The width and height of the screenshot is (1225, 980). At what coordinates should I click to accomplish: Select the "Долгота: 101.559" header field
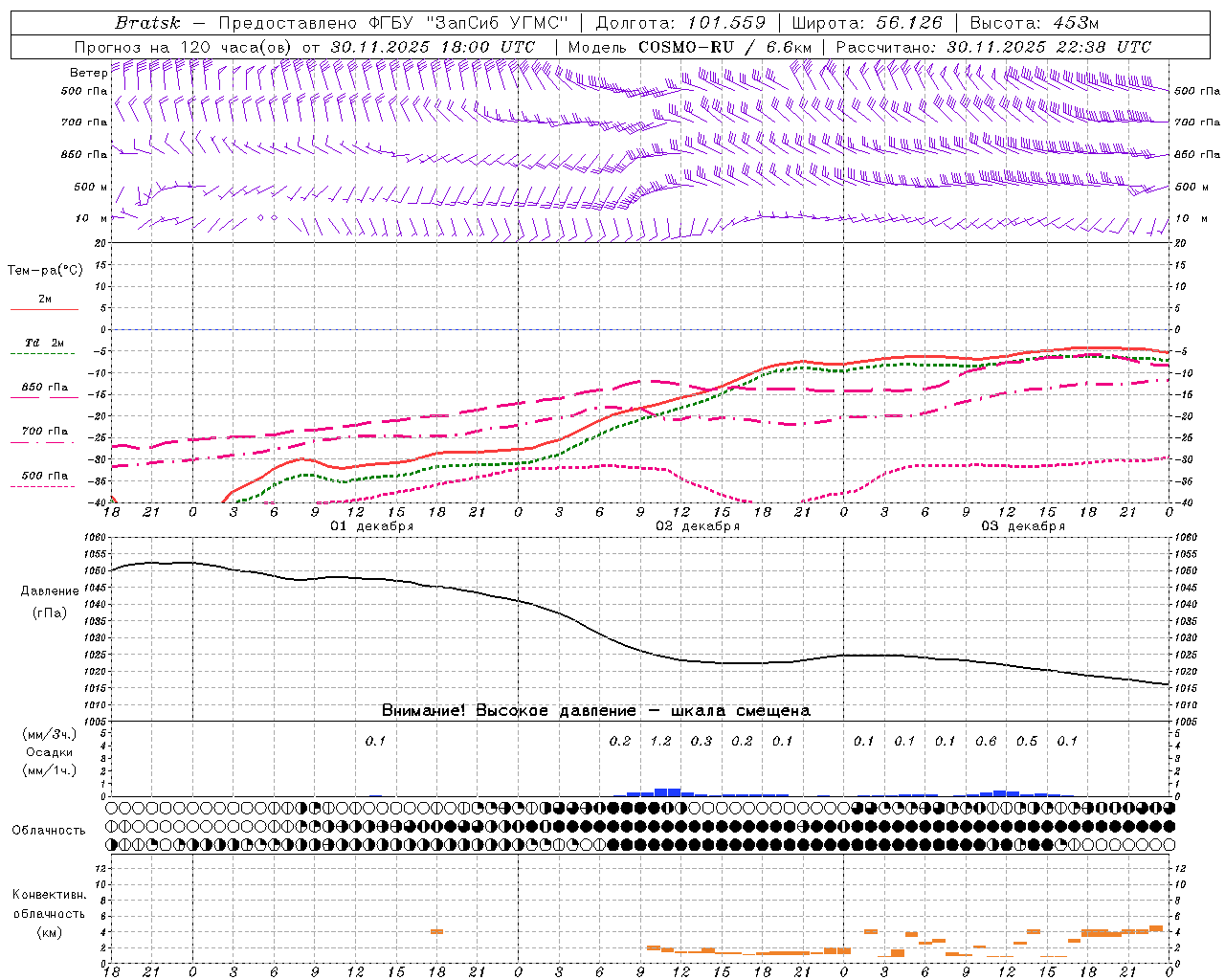click(x=681, y=23)
